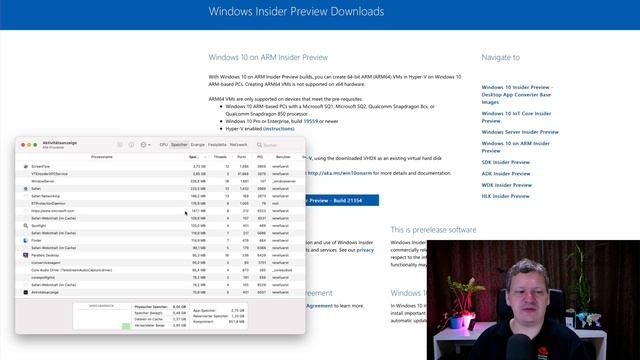This screenshot has width=640, height=360.
Task: Sort by the Threads column header
Action: (220, 157)
